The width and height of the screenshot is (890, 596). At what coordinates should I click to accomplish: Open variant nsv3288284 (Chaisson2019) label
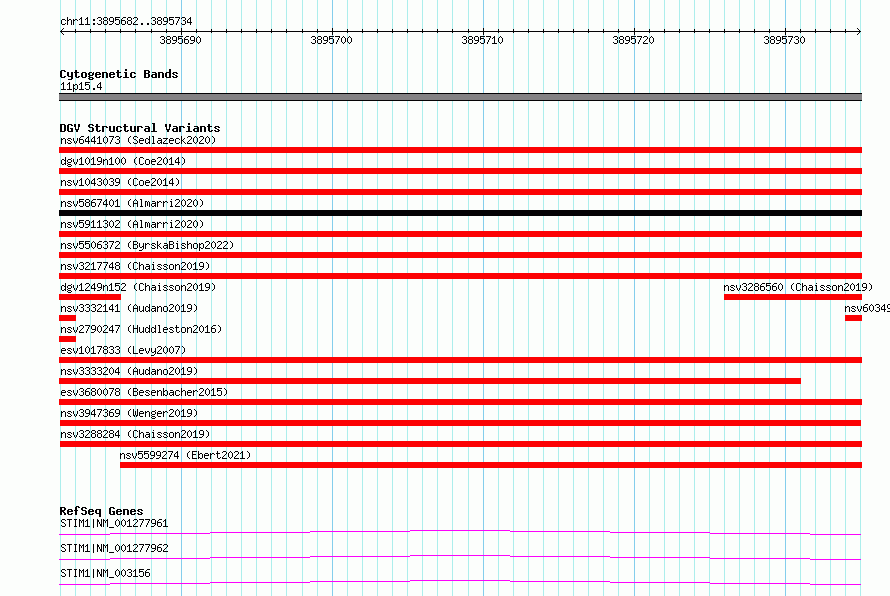click(135, 434)
